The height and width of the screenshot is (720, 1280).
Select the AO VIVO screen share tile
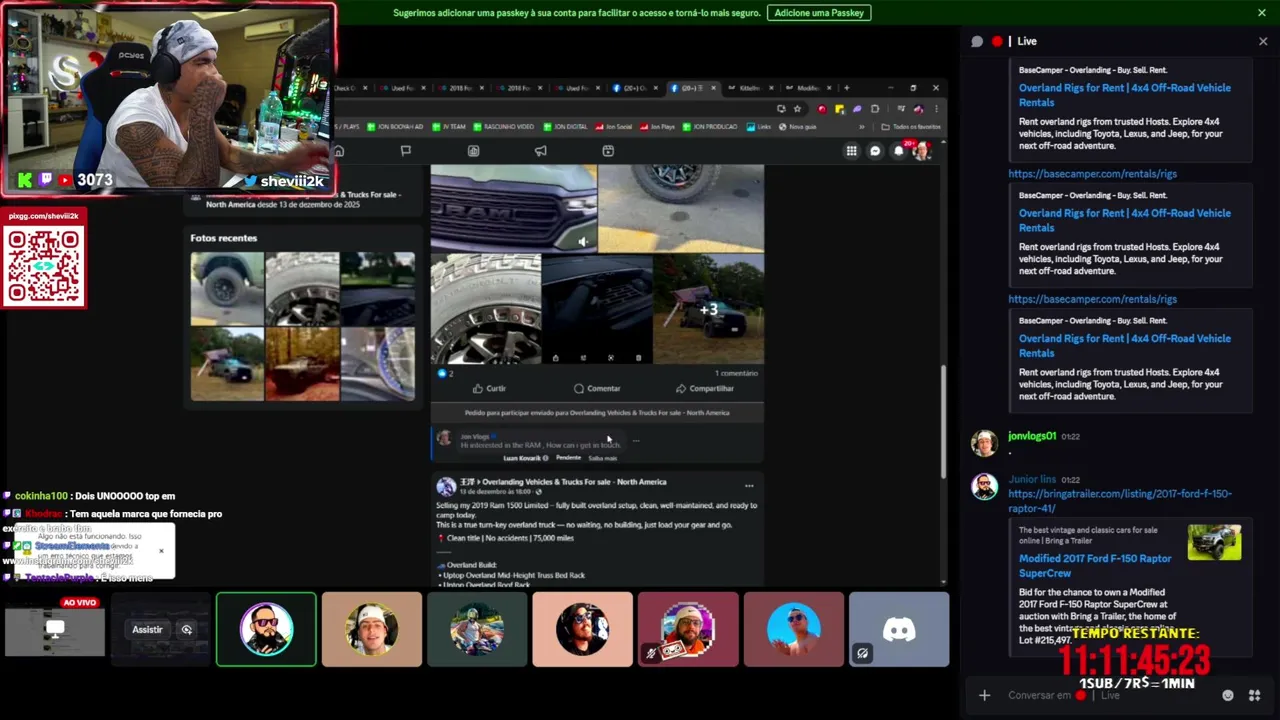point(55,629)
